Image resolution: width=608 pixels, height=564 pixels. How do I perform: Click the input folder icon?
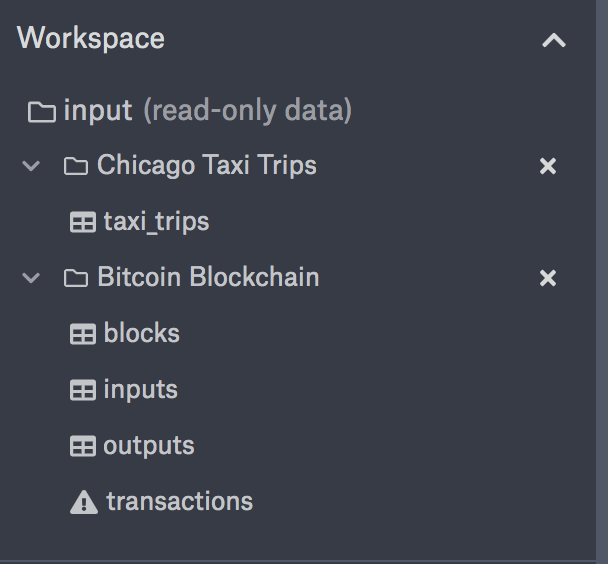pos(41,112)
